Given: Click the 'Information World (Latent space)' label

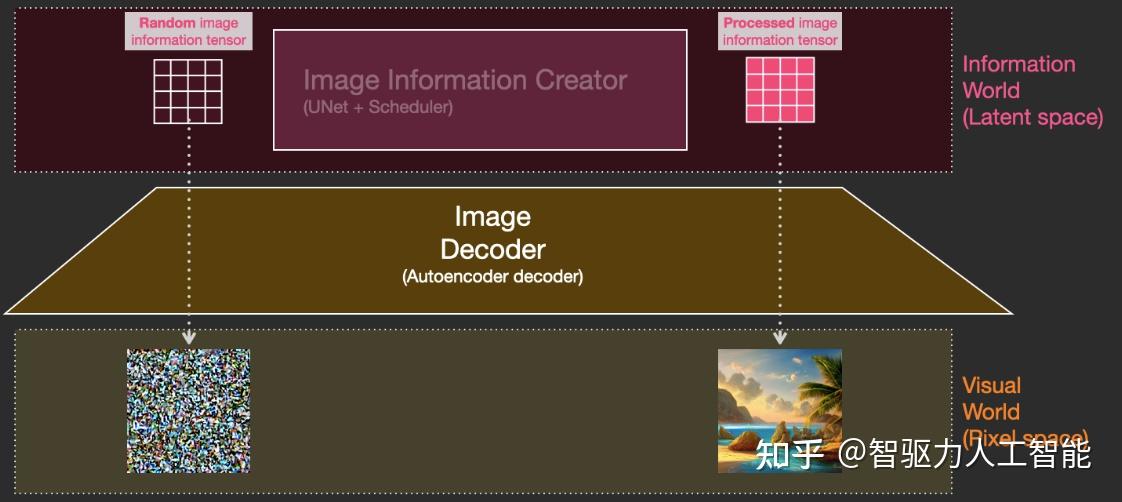Looking at the screenshot, I should coord(1033,91).
